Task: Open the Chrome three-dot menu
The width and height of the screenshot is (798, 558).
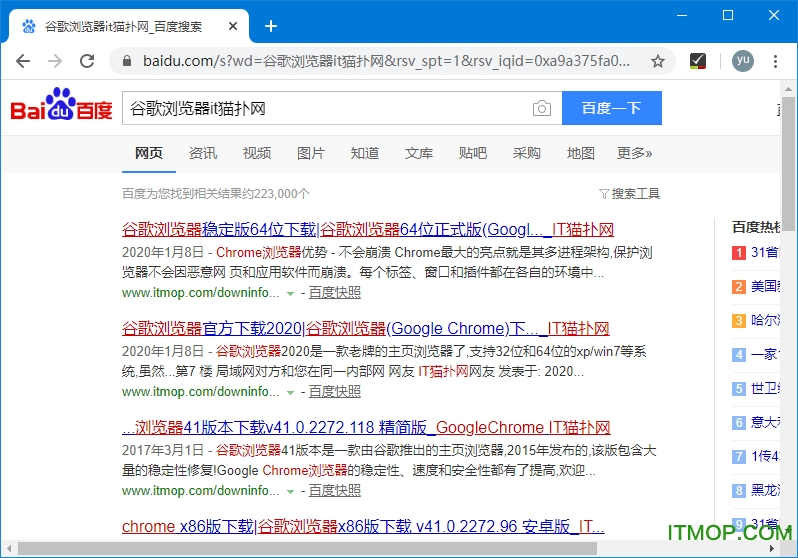Action: point(775,61)
